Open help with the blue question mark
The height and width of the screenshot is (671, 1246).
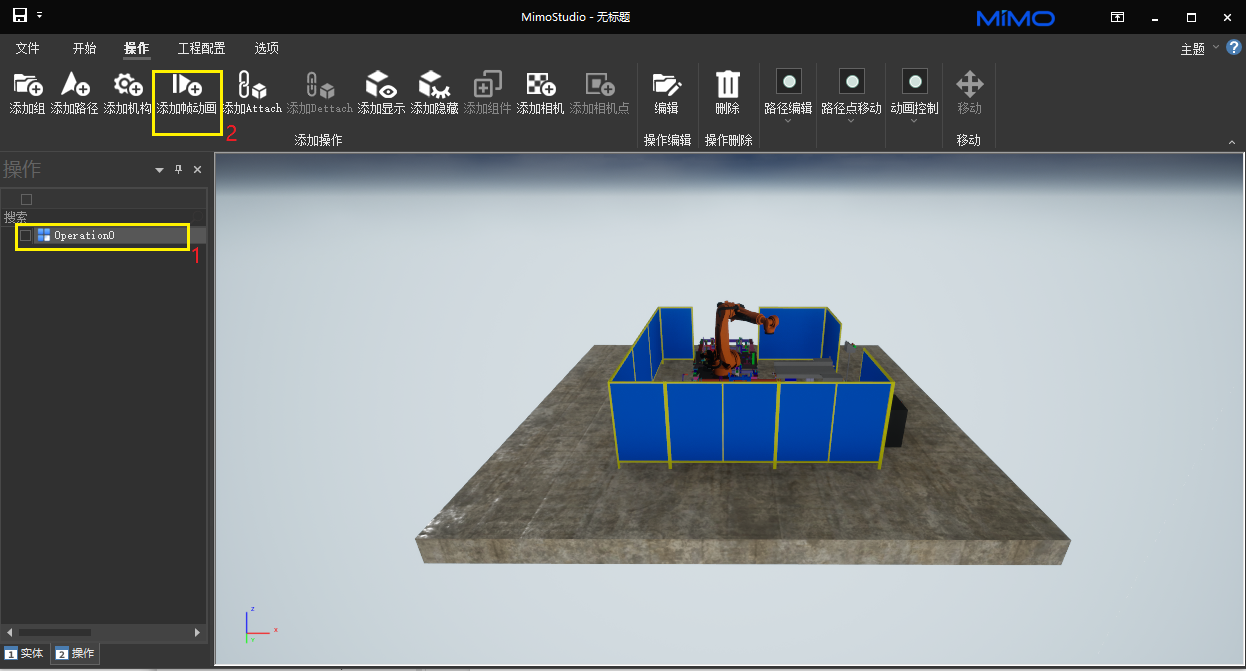pyautogui.click(x=1233, y=47)
